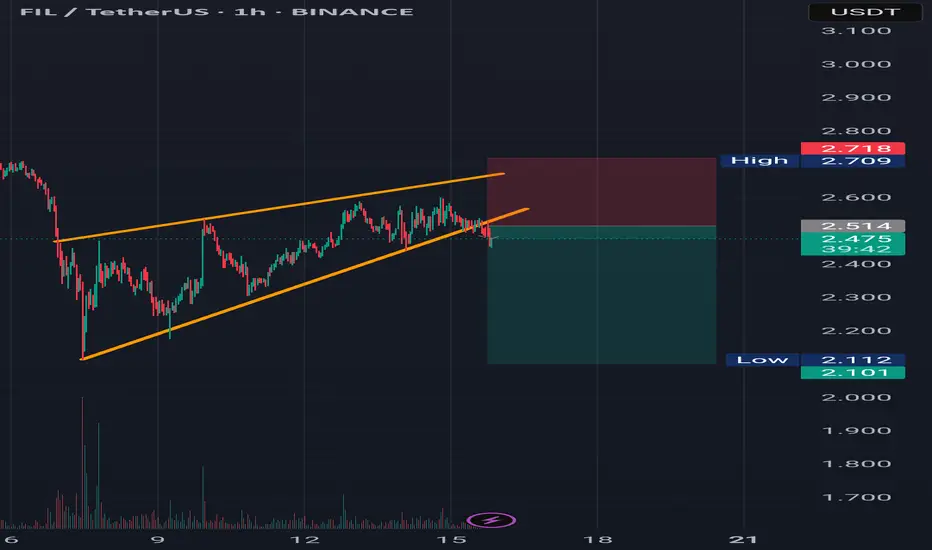The width and height of the screenshot is (932, 550).
Task: Click the 2.600 price axis label
Action: pos(856,197)
